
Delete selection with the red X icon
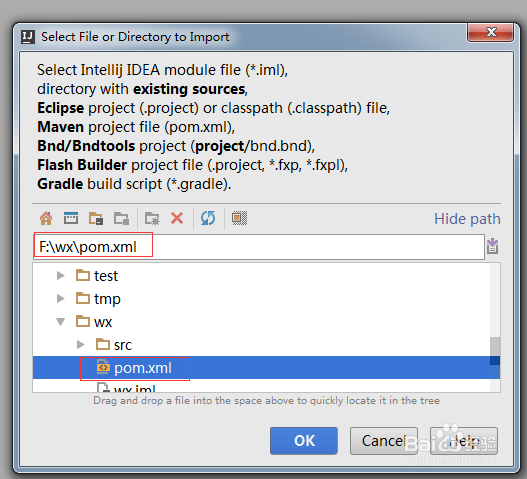[x=177, y=218]
